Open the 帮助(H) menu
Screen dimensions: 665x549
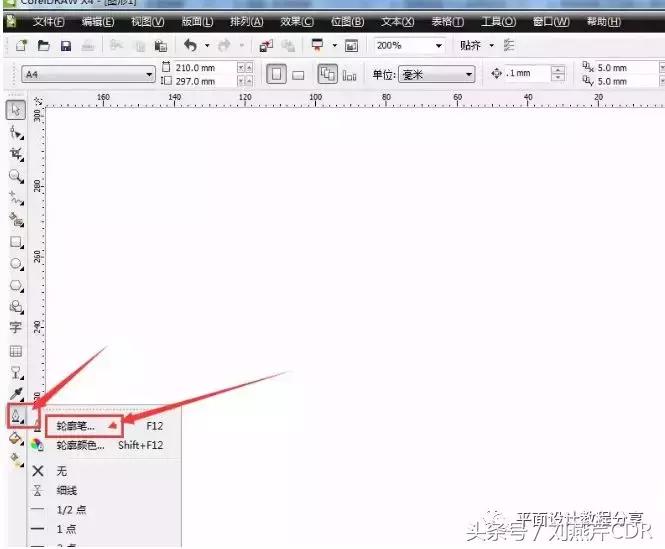point(604,22)
